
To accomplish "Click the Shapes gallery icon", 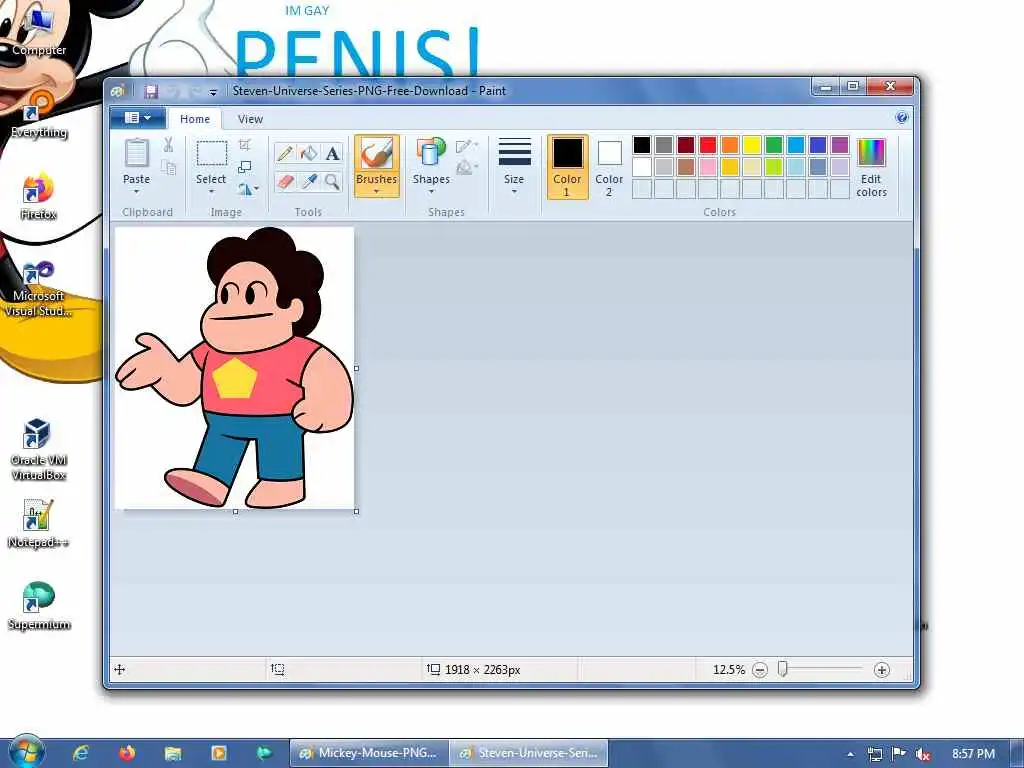I will (x=431, y=152).
